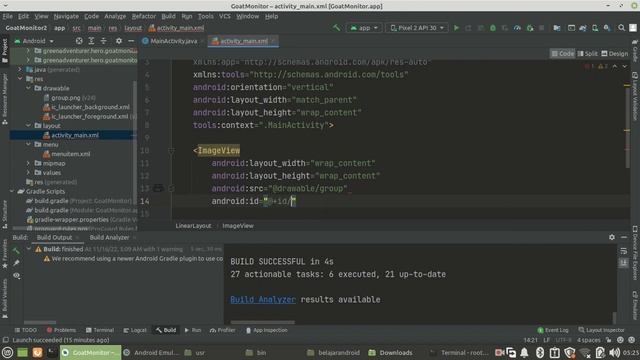
Task: Expand the mipmap folder
Action: pos(29,163)
